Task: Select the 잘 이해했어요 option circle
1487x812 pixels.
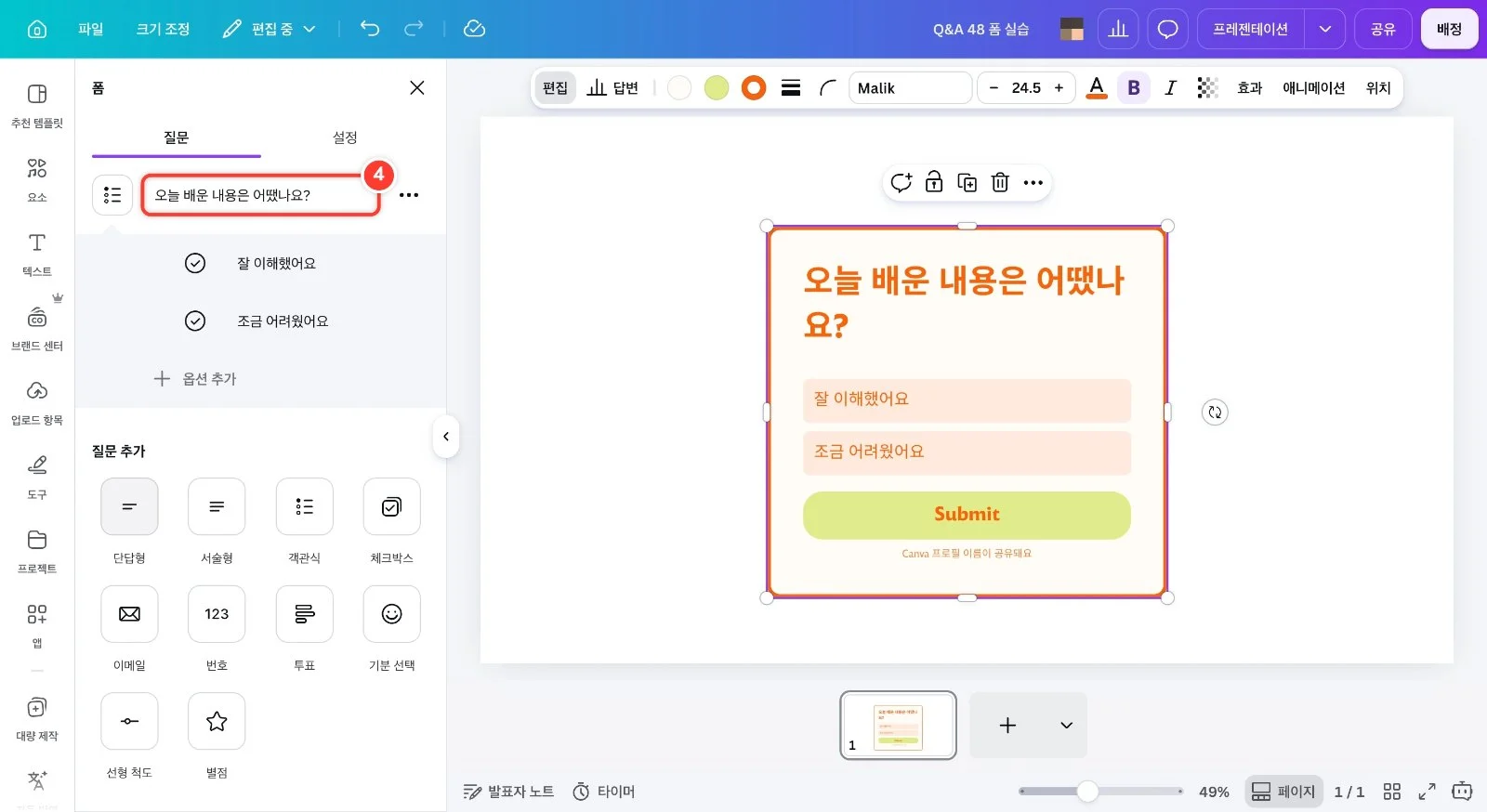Action: [195, 263]
